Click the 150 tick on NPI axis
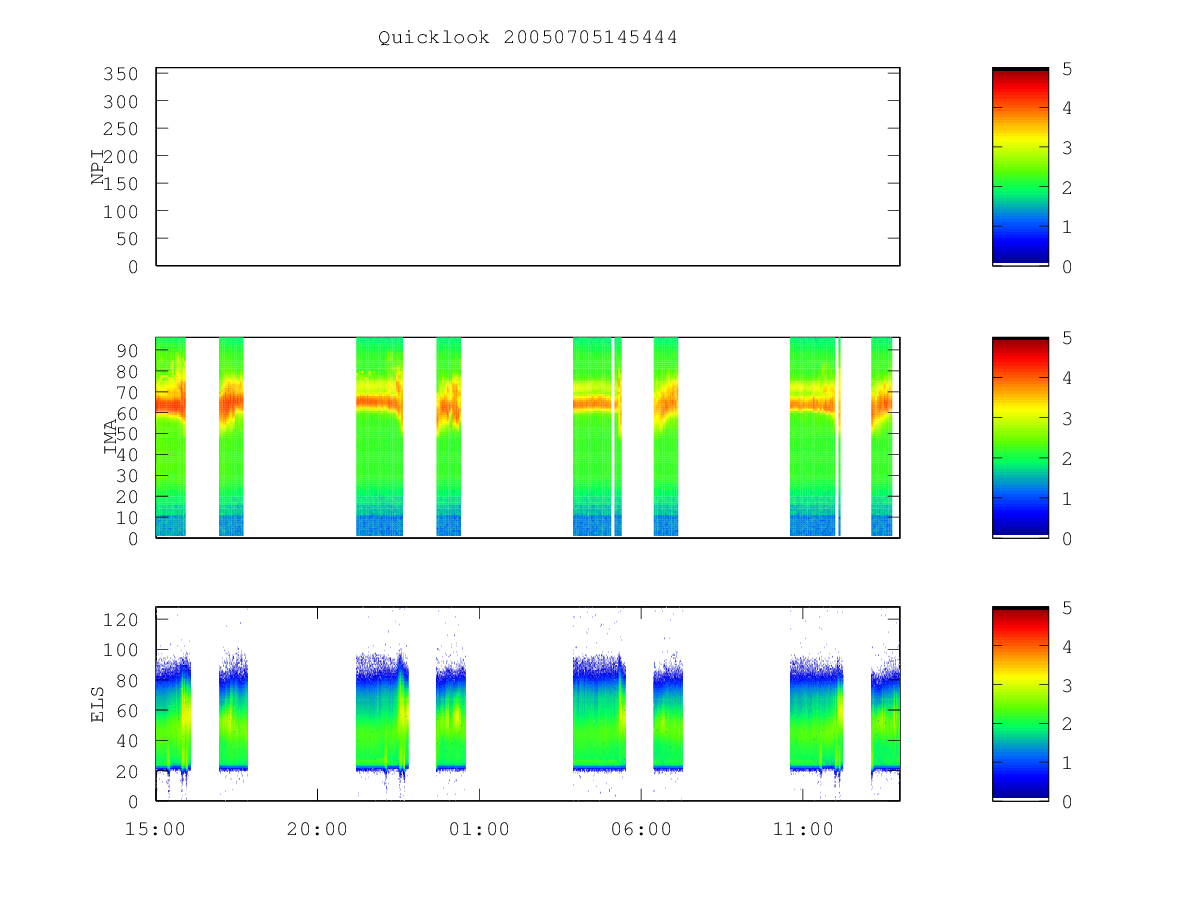Viewport: 1200px width, 900px height. pos(122,184)
